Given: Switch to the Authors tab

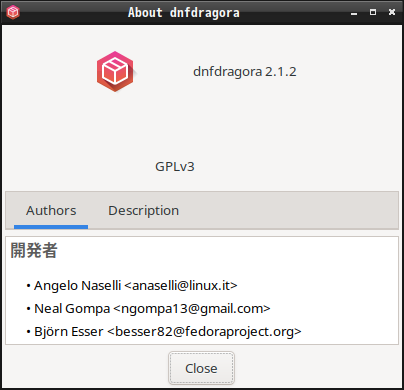Looking at the screenshot, I should point(51,211).
